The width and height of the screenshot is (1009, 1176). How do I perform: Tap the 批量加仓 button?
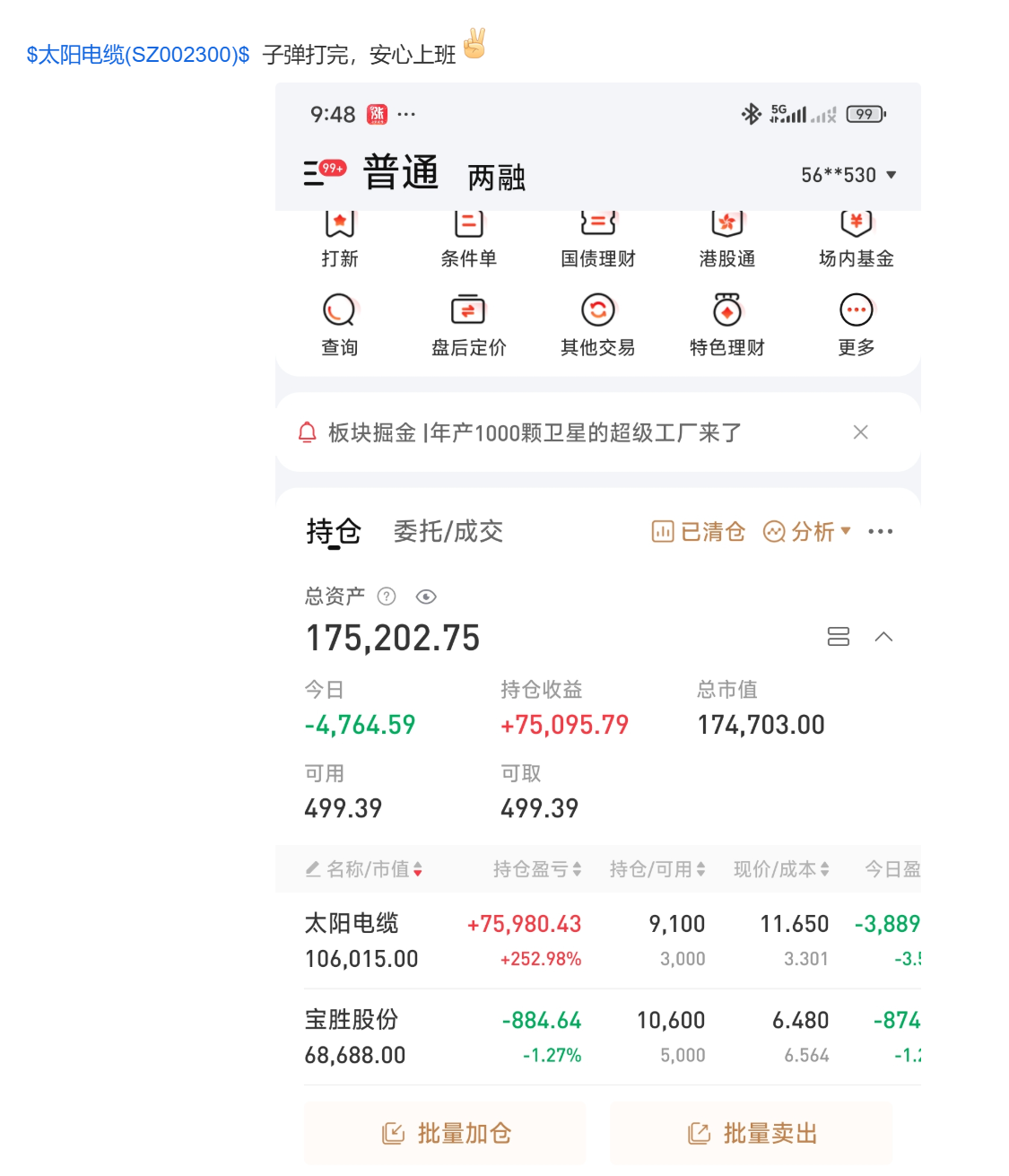(x=446, y=1134)
